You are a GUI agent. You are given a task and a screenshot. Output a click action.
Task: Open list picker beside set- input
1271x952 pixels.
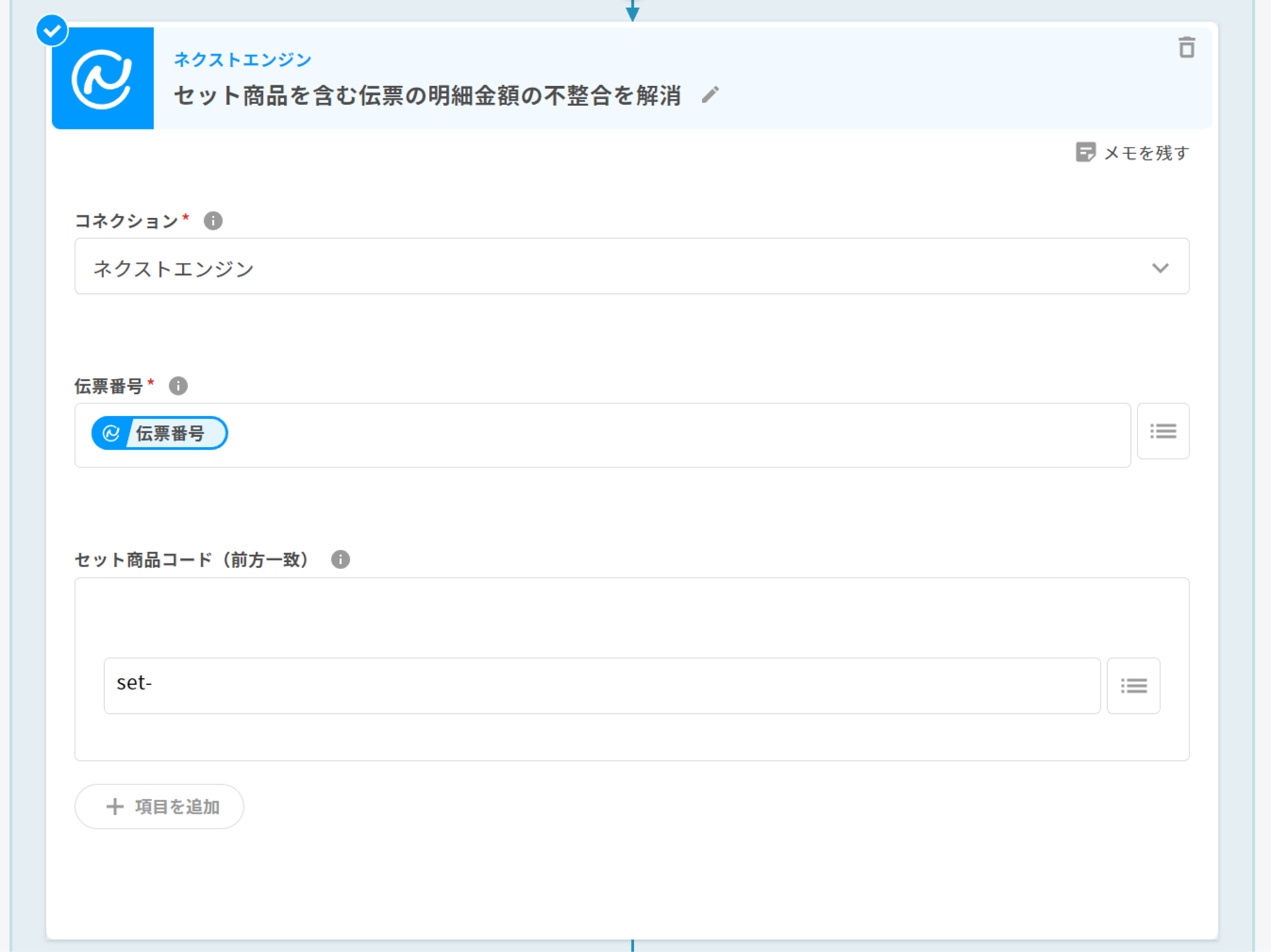pos(1133,685)
